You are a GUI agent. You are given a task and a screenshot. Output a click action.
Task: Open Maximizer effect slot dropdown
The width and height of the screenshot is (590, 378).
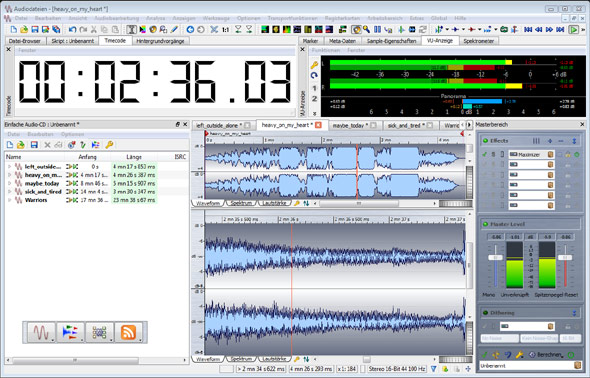tap(550, 155)
